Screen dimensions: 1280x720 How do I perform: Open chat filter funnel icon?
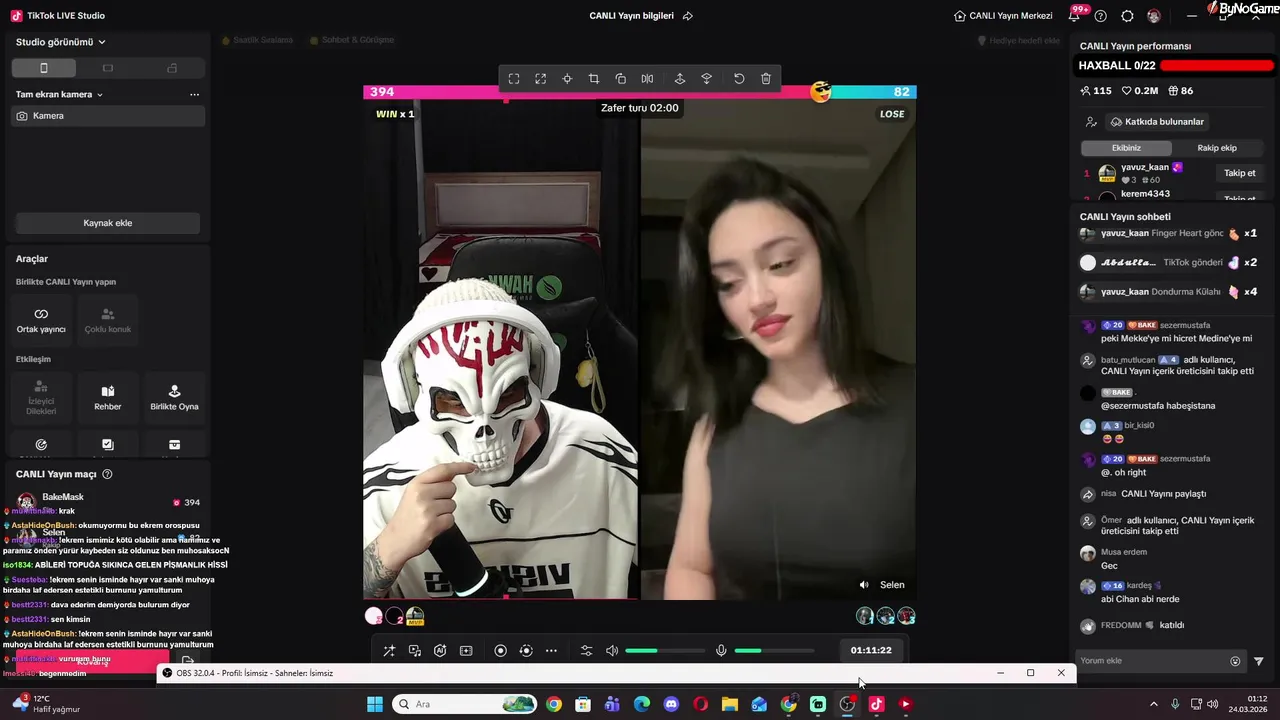(x=1259, y=661)
